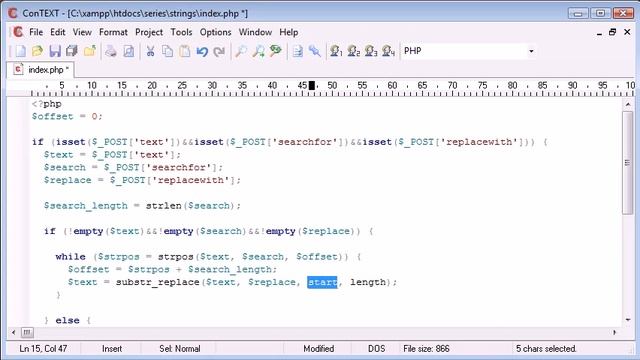Open Print Preview from the toolbar
Viewport: 640px width, 360px height.
point(129,51)
